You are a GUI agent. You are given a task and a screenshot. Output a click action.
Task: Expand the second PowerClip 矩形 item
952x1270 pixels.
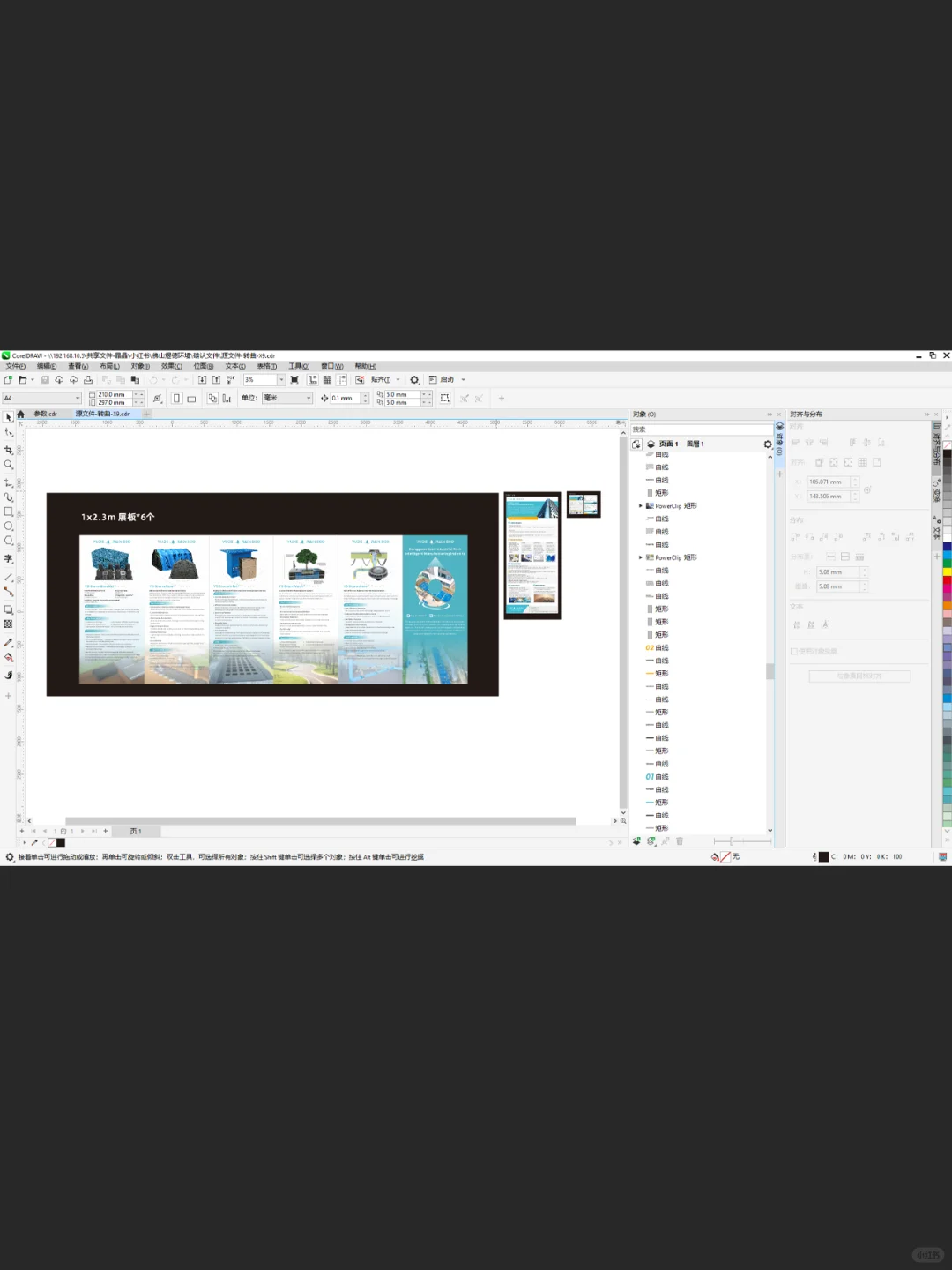(641, 557)
